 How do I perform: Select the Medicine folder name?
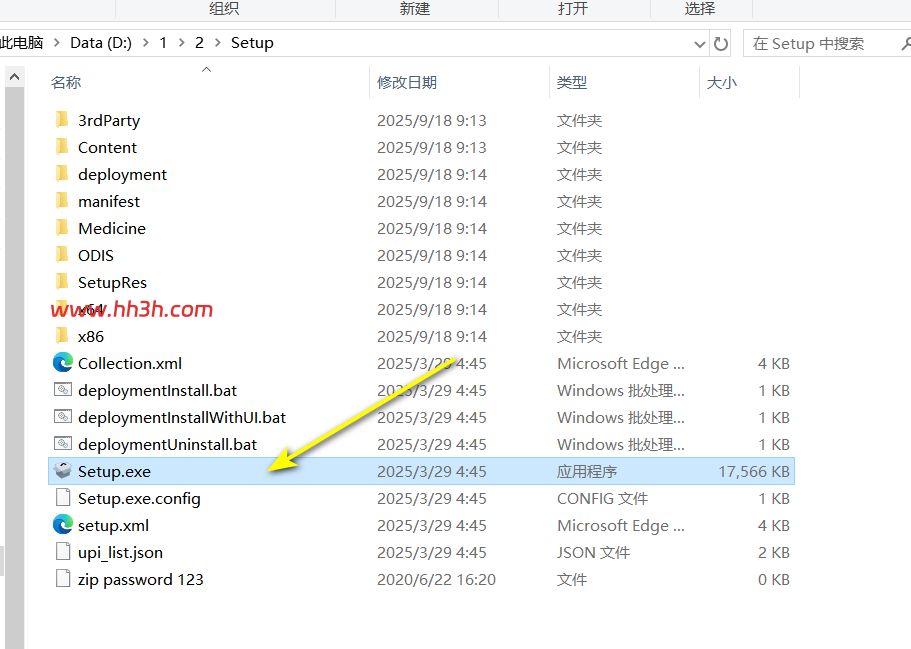[x=112, y=228]
